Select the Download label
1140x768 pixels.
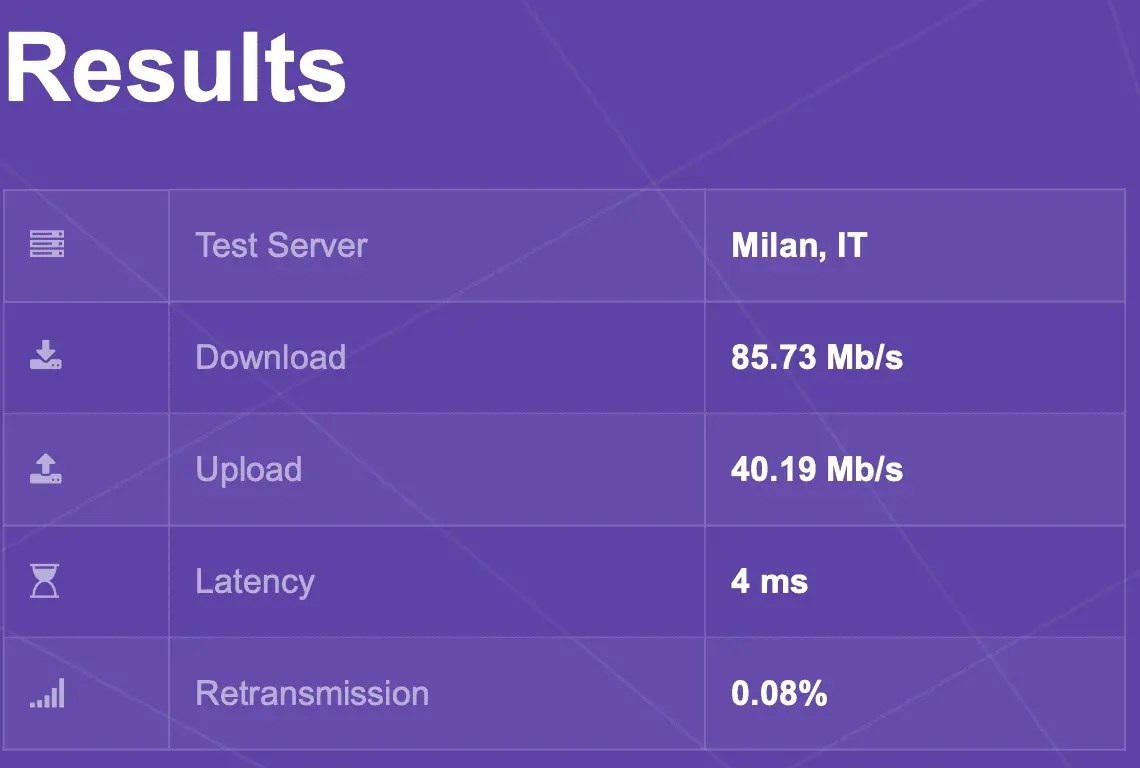click(271, 357)
